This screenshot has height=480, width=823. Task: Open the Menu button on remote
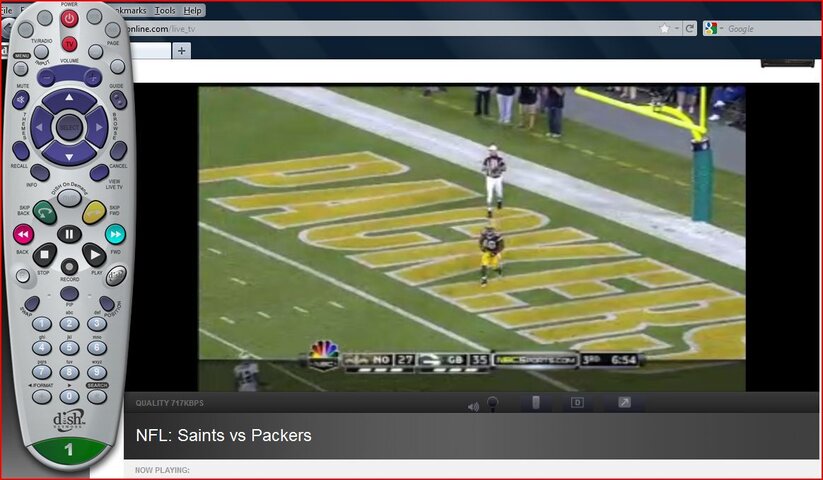pyautogui.click(x=20, y=68)
